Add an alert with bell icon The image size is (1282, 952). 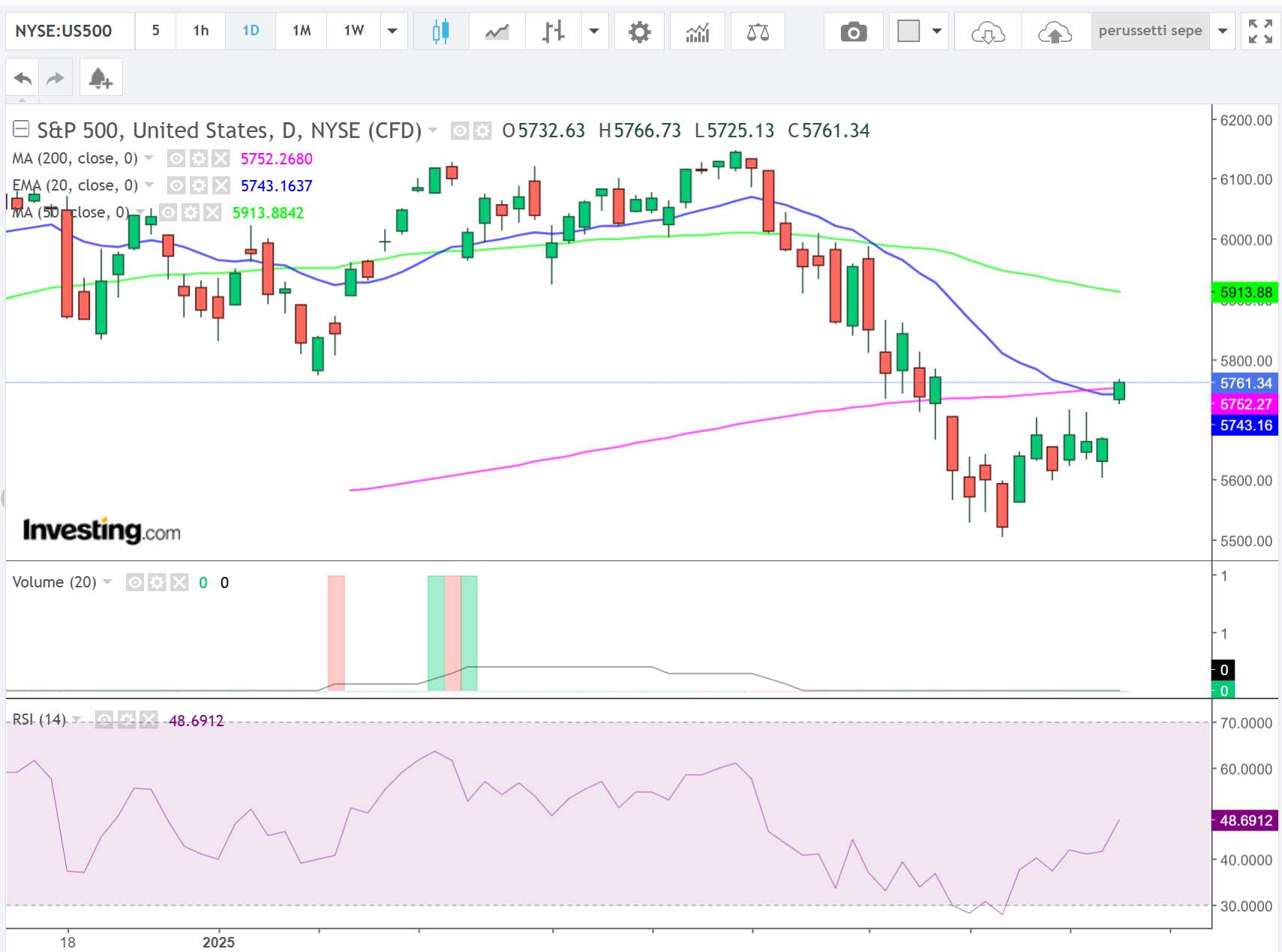tap(100, 78)
